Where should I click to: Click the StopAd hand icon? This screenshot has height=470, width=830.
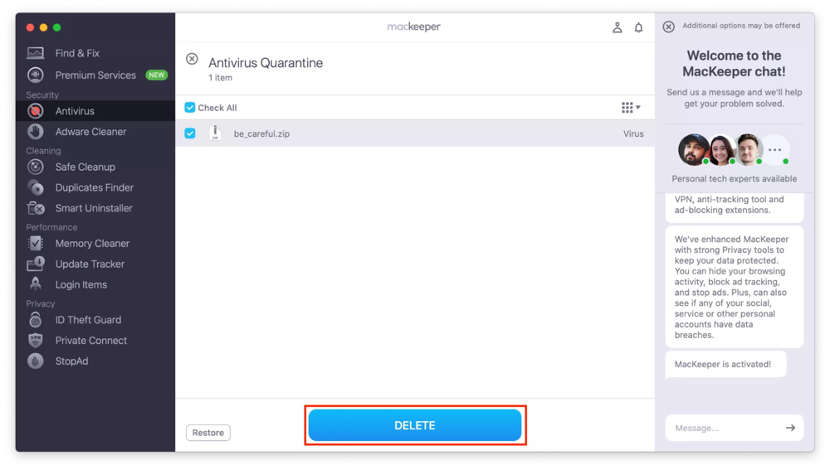[x=35, y=361]
